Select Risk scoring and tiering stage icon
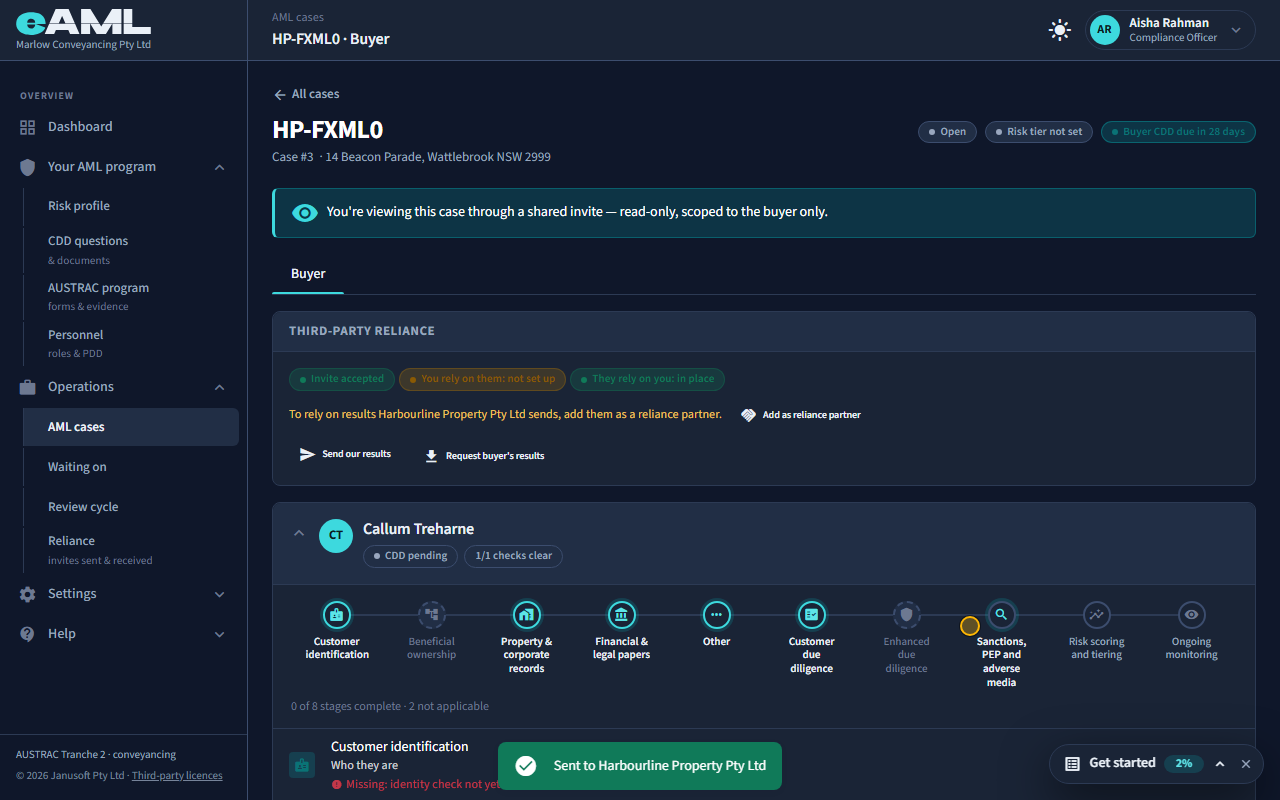Screen dimensions: 1280x800 [x=1097, y=614]
